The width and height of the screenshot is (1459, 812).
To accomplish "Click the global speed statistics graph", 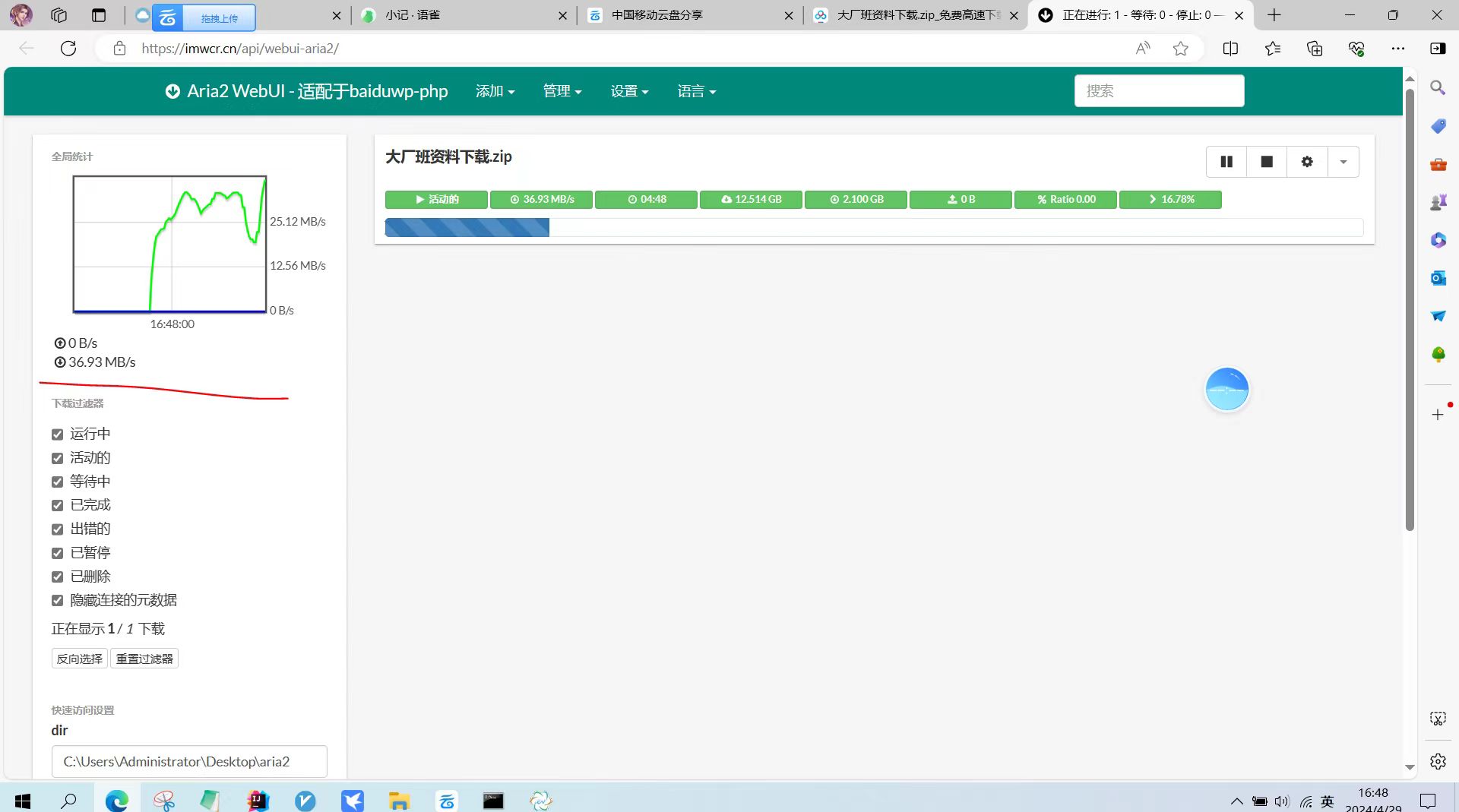I will click(x=169, y=244).
